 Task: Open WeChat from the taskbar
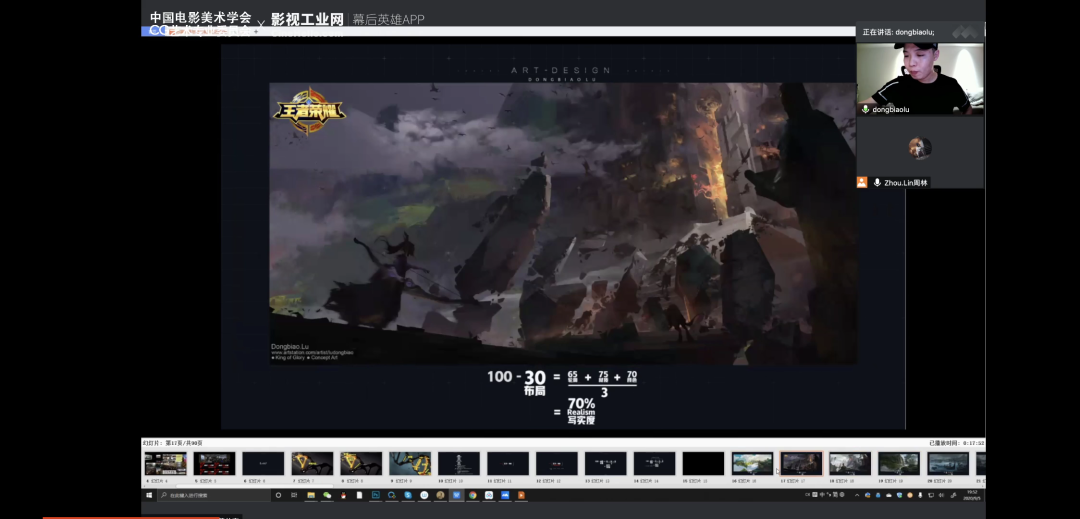click(x=327, y=495)
